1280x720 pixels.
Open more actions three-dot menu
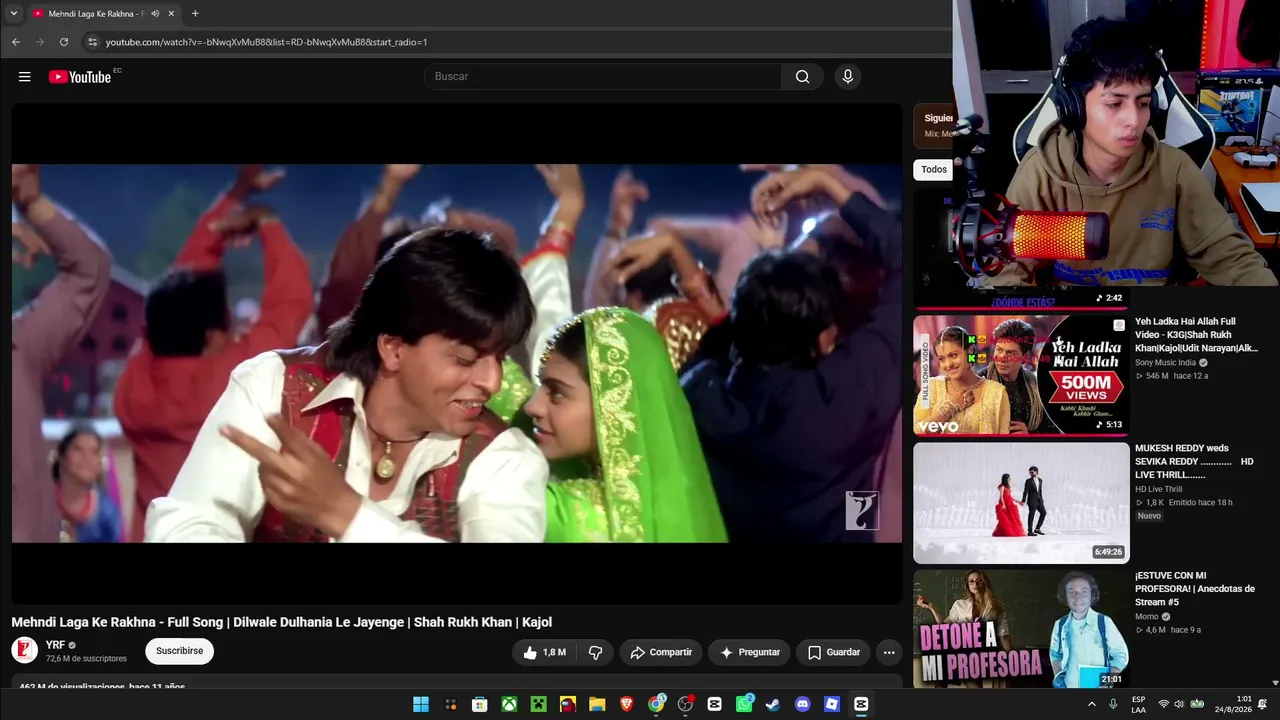click(x=889, y=652)
